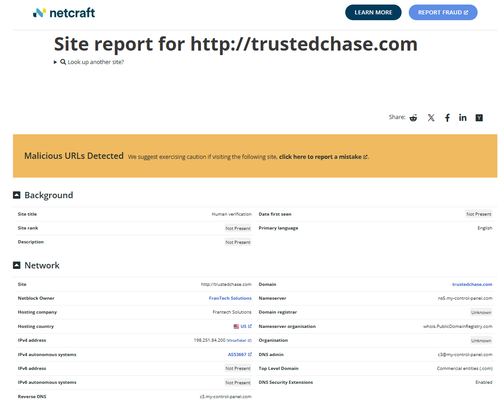The width and height of the screenshot is (500, 404).
Task: Click the 'DNS Security Extensions' row label
Action: tap(286, 382)
